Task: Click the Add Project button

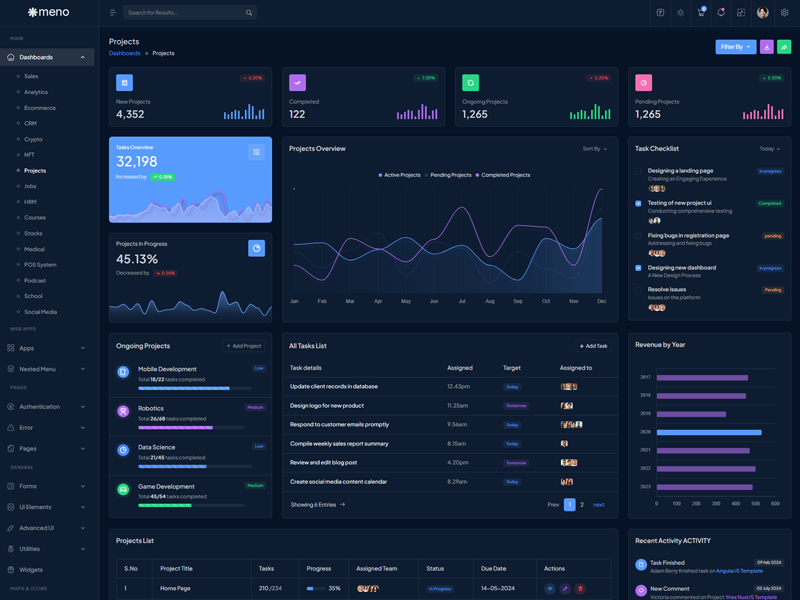Action: point(243,346)
